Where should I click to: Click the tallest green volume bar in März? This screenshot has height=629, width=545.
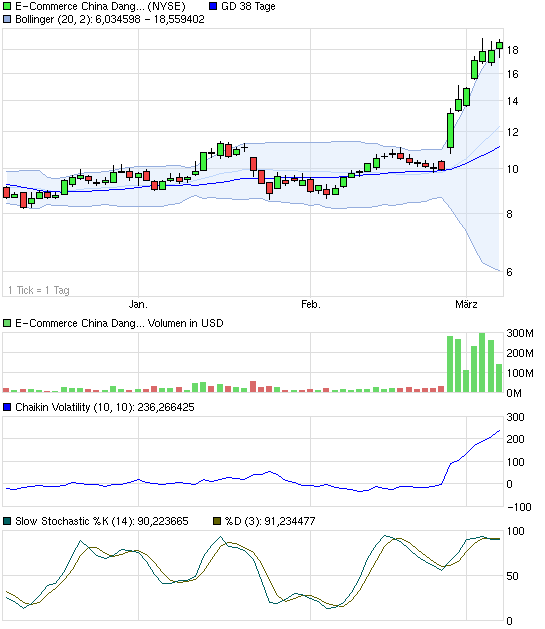[482, 363]
